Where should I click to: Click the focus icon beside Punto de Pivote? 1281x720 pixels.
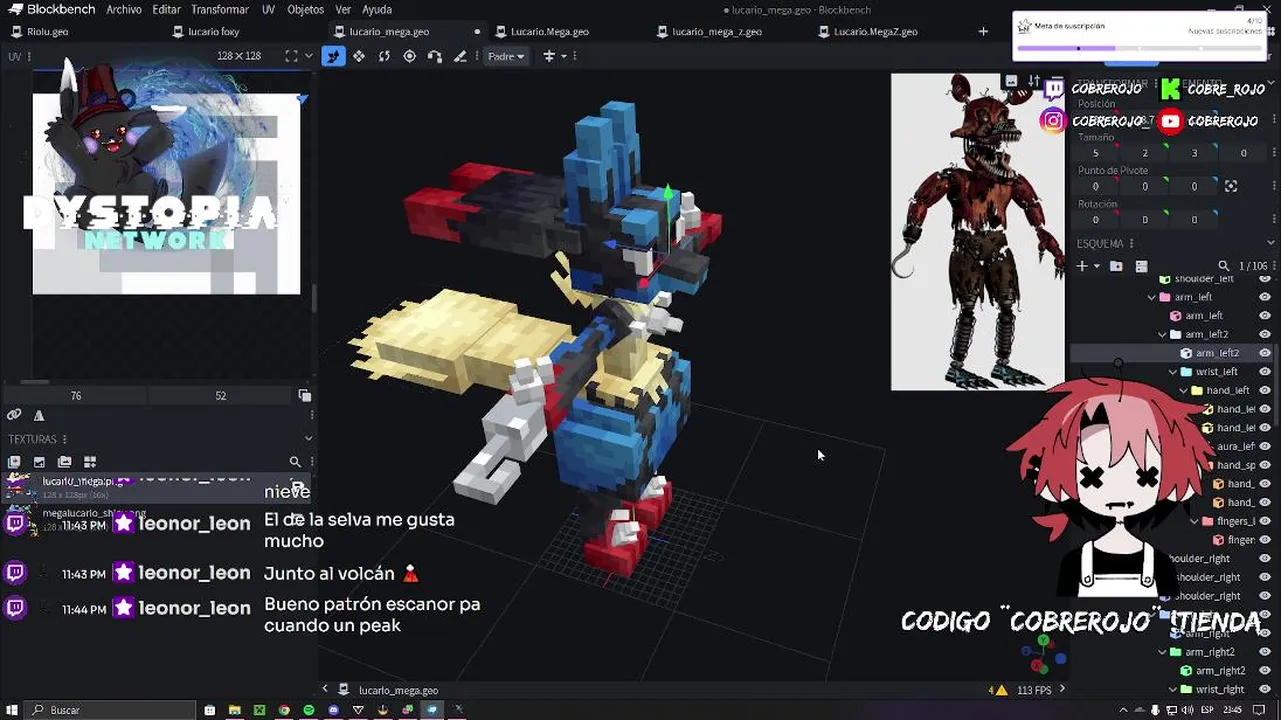coord(1231,186)
